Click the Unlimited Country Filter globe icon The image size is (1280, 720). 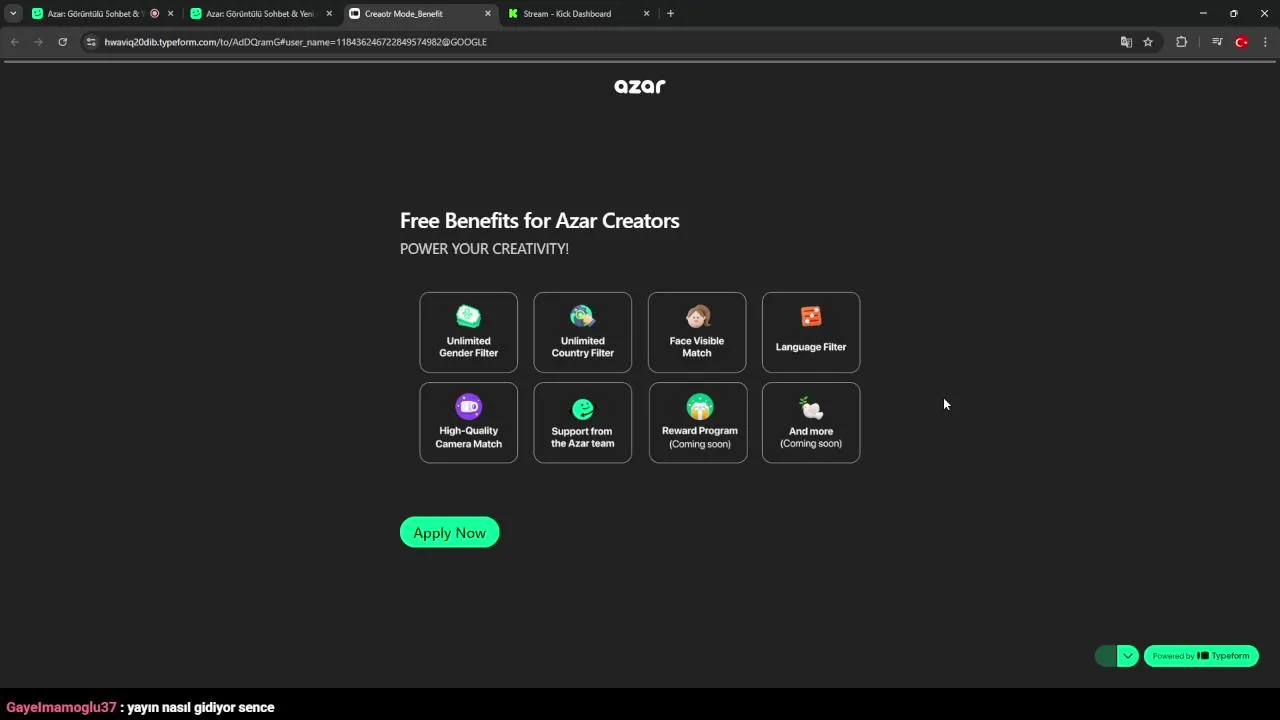click(582, 316)
